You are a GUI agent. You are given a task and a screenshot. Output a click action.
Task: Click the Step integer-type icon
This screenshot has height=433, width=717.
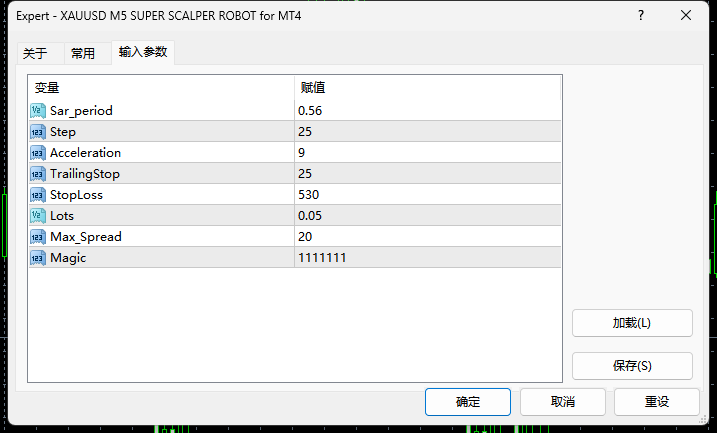[x=38, y=132]
